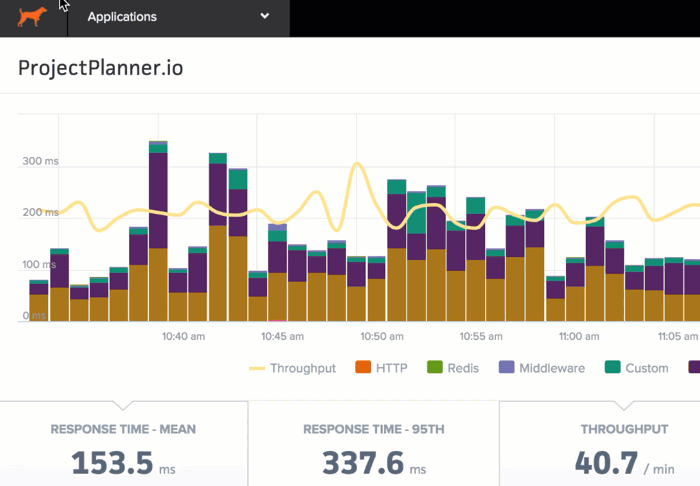Toggle the Throughput legend item
Image resolution: width=700 pixels, height=486 pixels.
(292, 368)
